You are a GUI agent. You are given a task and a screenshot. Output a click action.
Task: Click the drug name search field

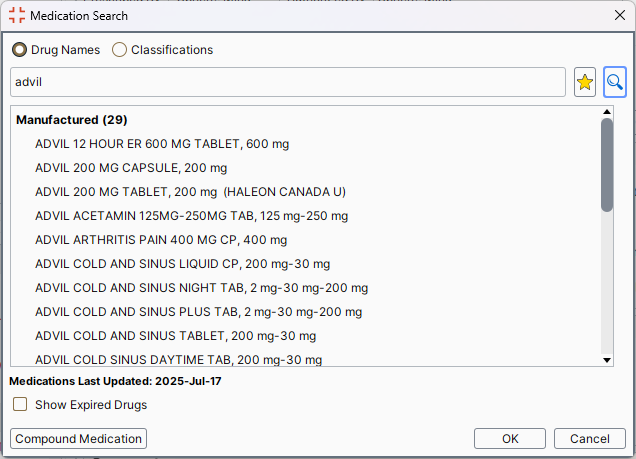pyautogui.click(x=288, y=82)
